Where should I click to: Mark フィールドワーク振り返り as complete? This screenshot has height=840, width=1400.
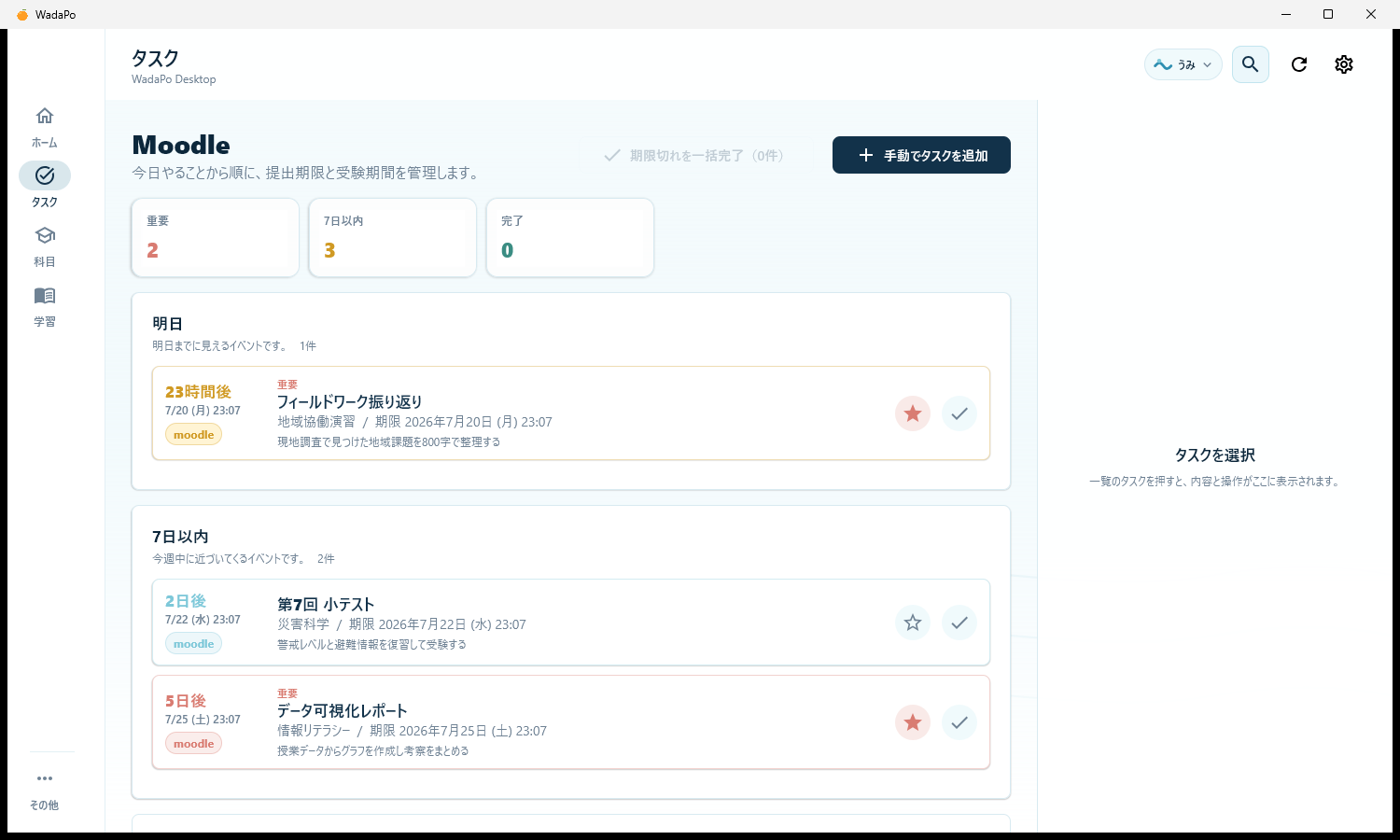[959, 413]
